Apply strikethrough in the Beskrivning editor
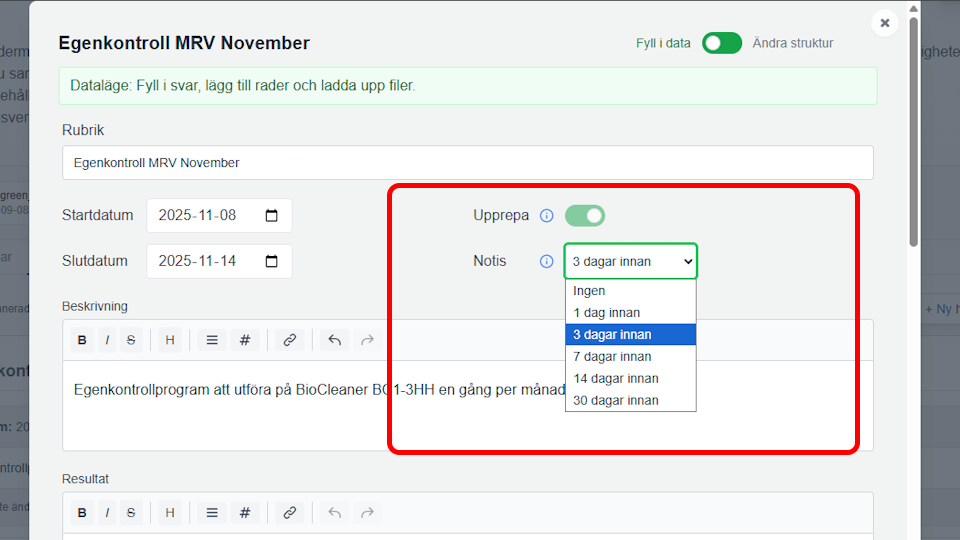This screenshot has width=960, height=540. (131, 340)
